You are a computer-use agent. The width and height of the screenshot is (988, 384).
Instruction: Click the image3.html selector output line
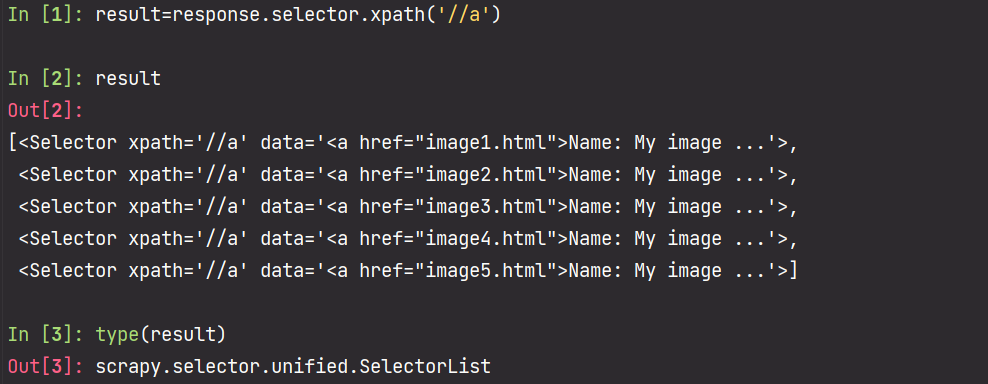click(x=408, y=207)
